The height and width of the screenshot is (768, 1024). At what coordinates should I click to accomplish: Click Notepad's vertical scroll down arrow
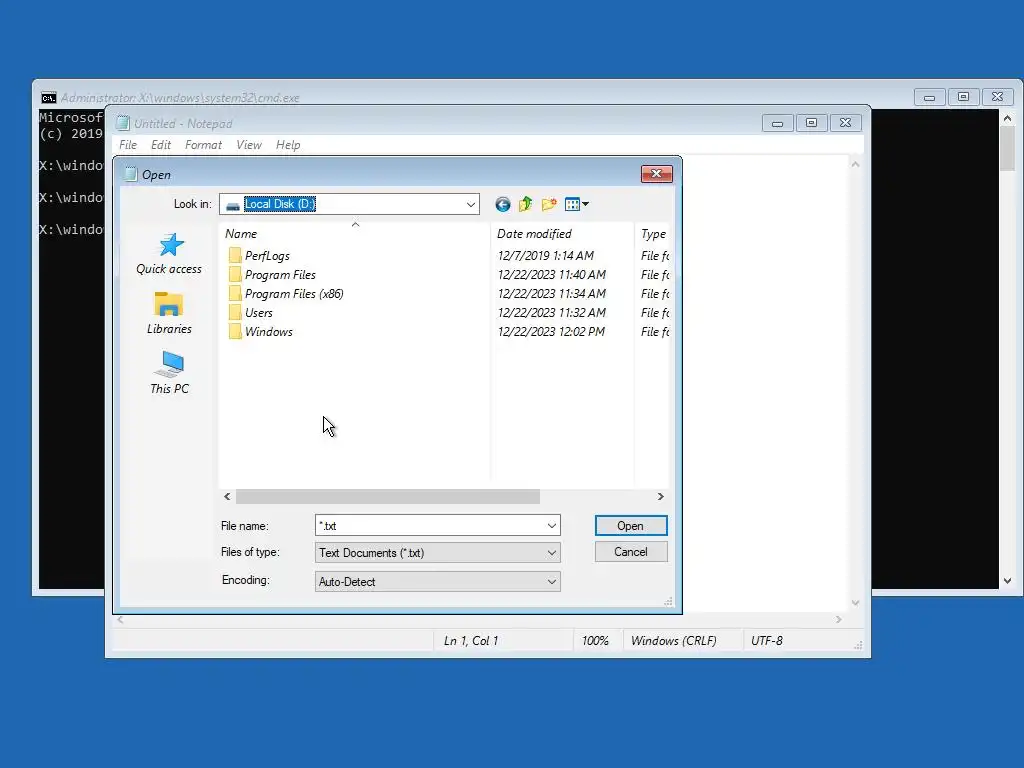pos(856,603)
